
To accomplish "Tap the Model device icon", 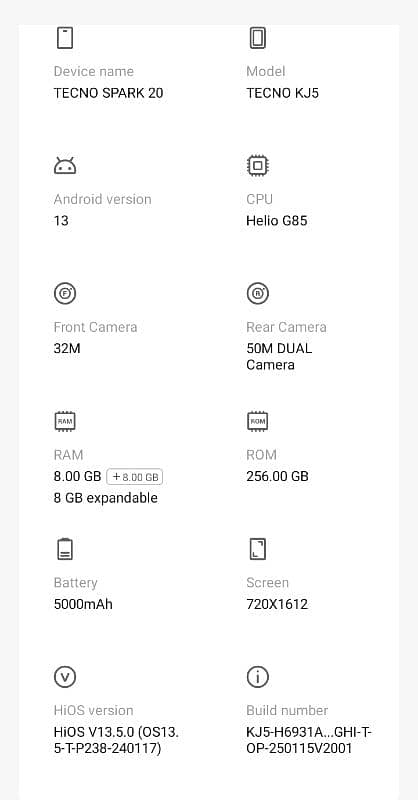I will (257, 38).
